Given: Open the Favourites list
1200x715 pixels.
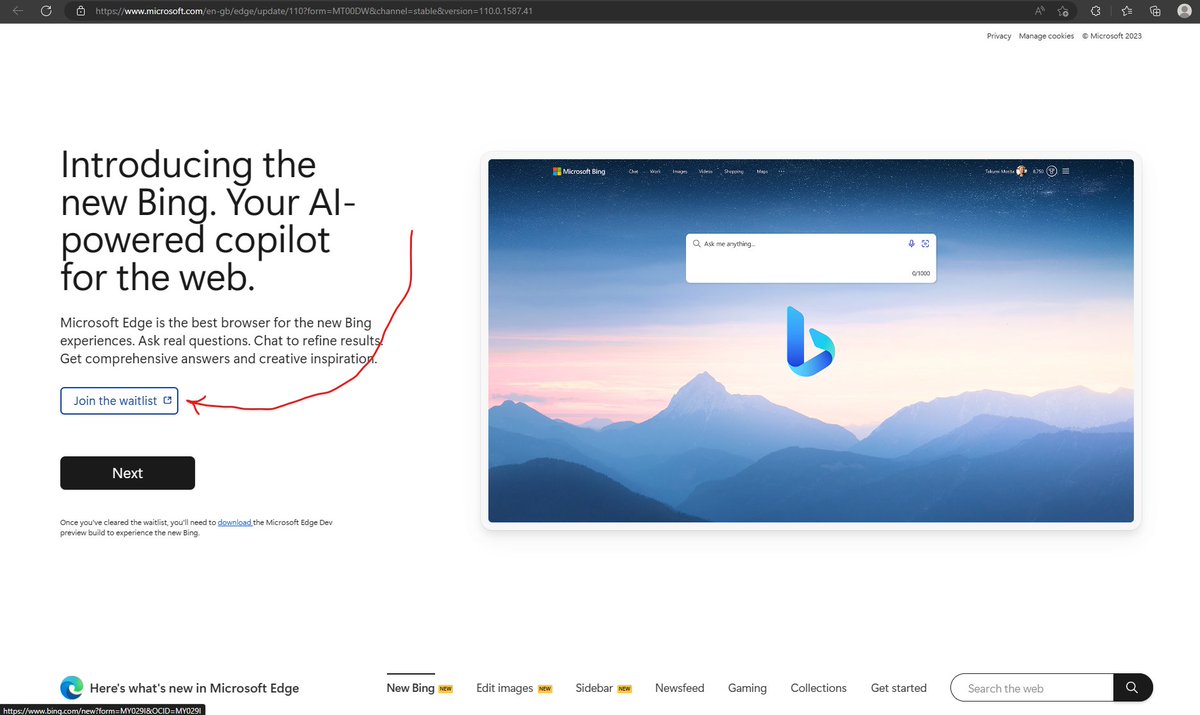Looking at the screenshot, I should 1127,10.
